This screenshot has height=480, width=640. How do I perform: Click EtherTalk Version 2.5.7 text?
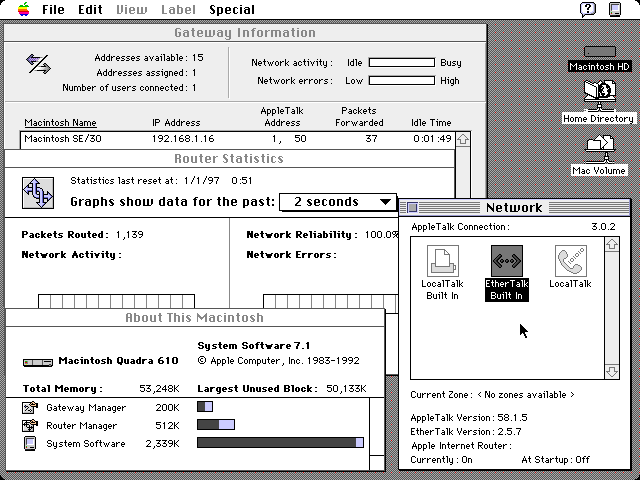click(x=466, y=431)
